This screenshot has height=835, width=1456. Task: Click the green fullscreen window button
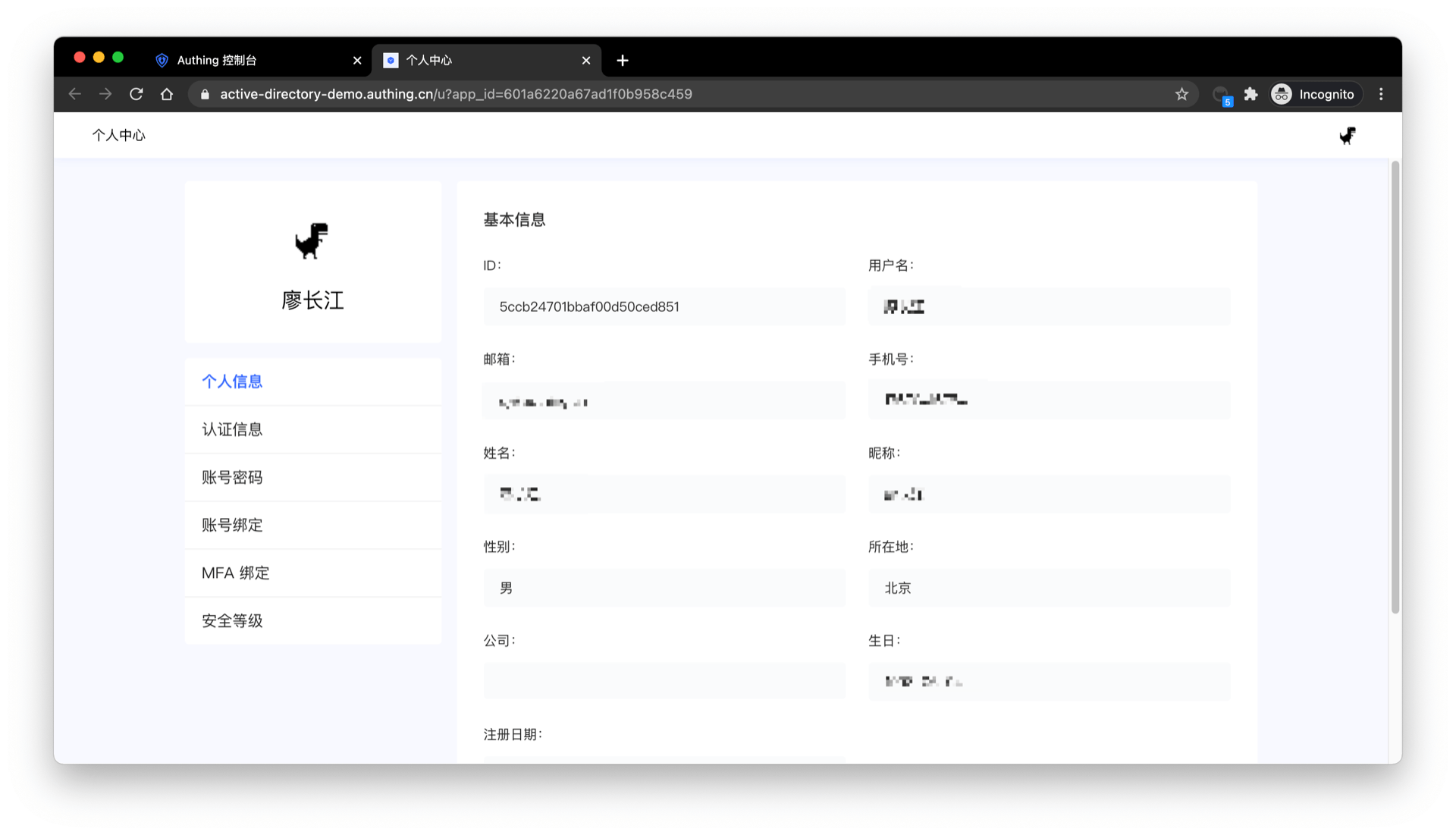point(118,58)
